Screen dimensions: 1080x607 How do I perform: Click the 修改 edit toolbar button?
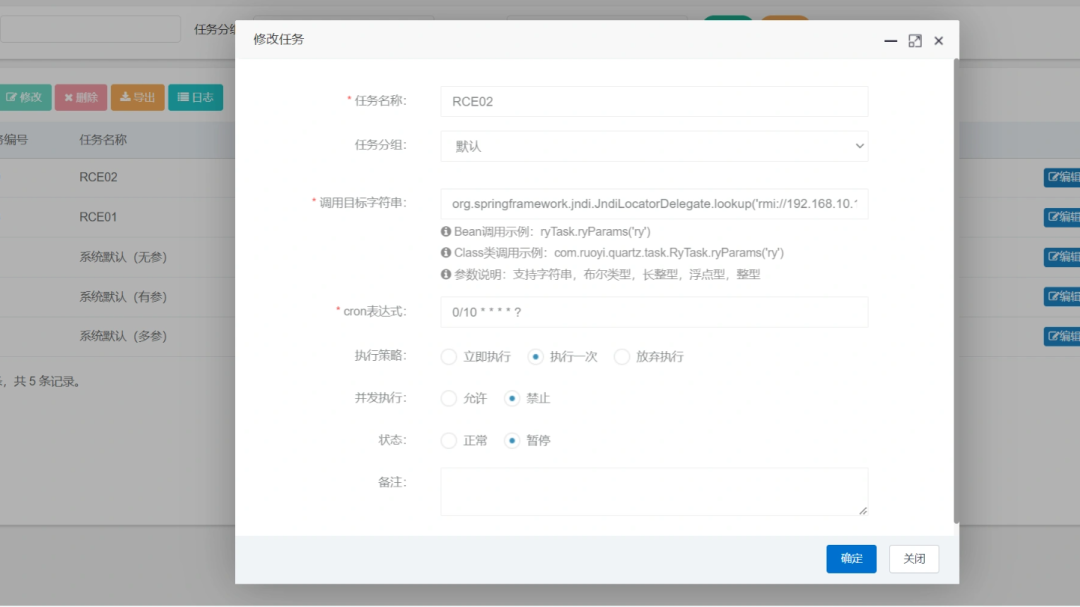[24, 97]
